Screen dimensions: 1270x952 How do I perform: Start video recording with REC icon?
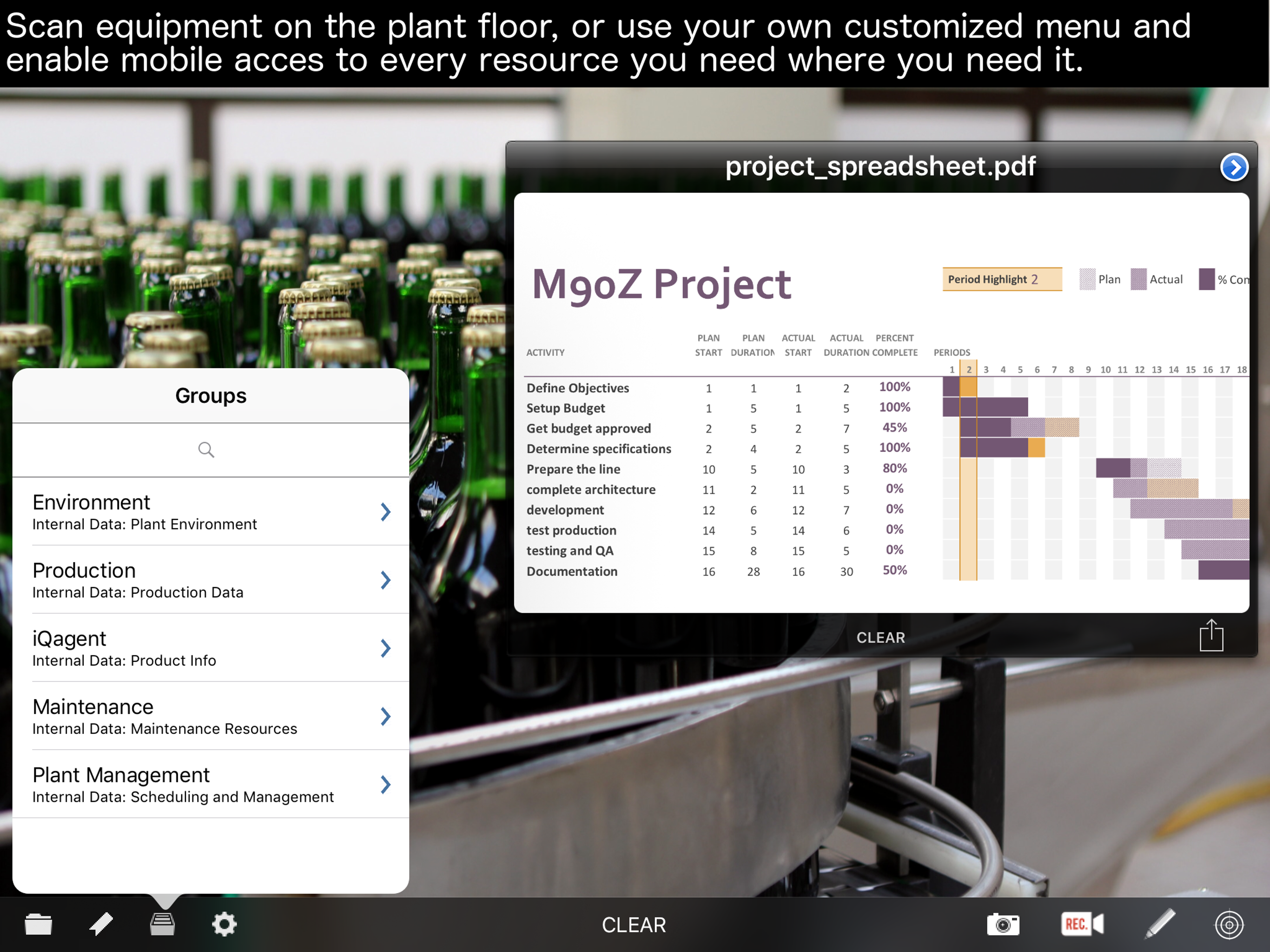1081,924
